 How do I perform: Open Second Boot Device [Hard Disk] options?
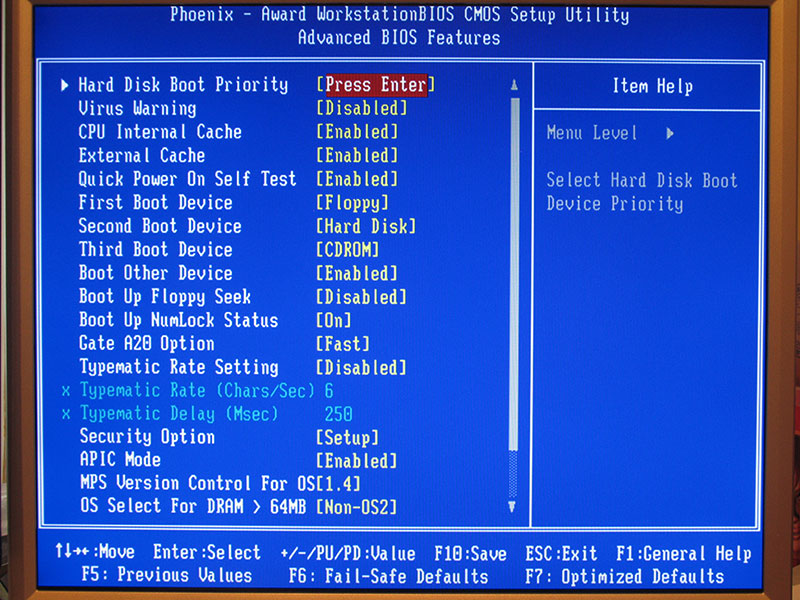[x=366, y=226]
